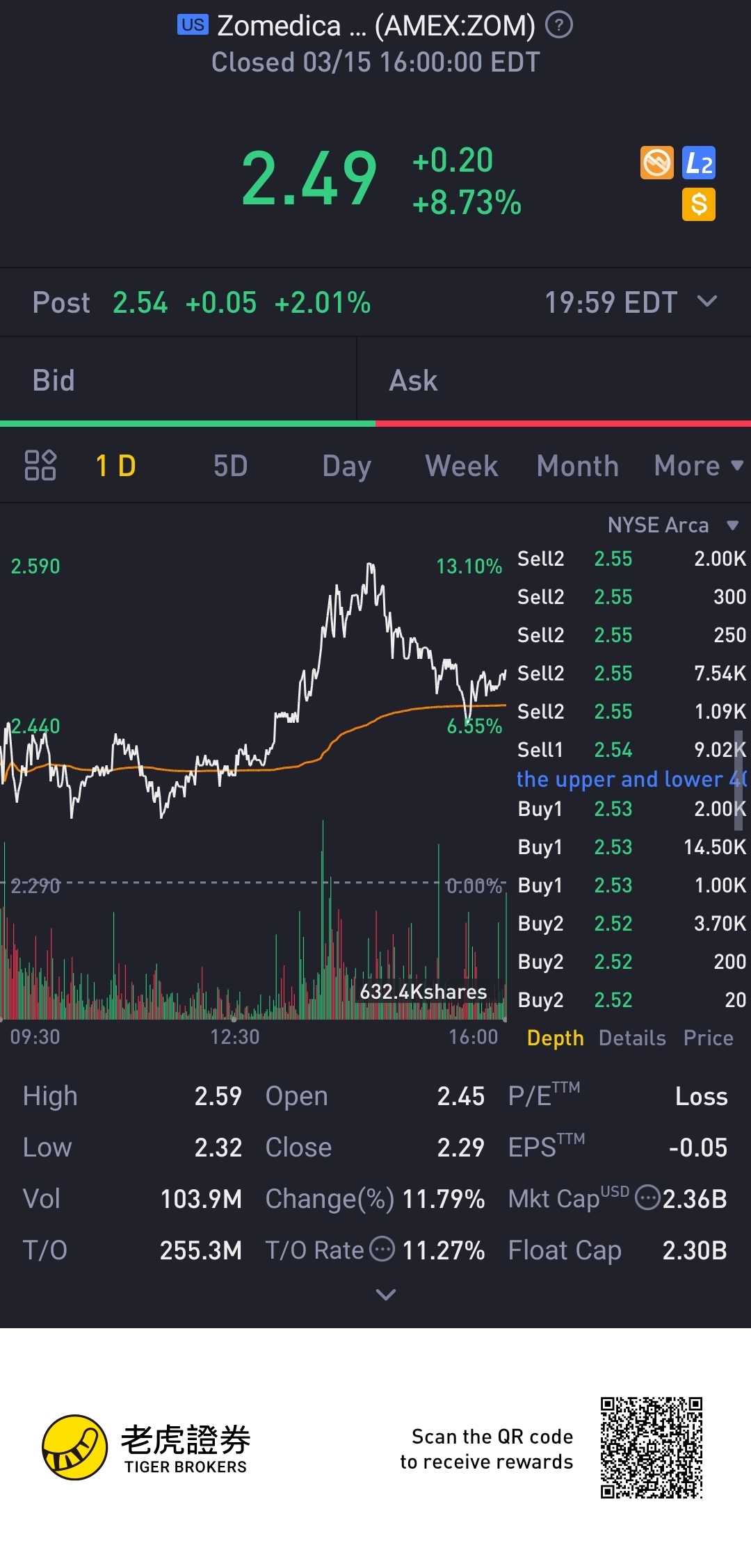Select the Sell2 row with 2.00K
The image size is (751, 1568).
click(x=631, y=558)
